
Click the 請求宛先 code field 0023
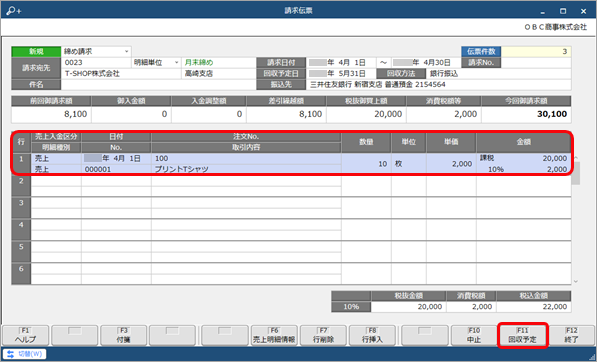pyautogui.click(x=96, y=62)
